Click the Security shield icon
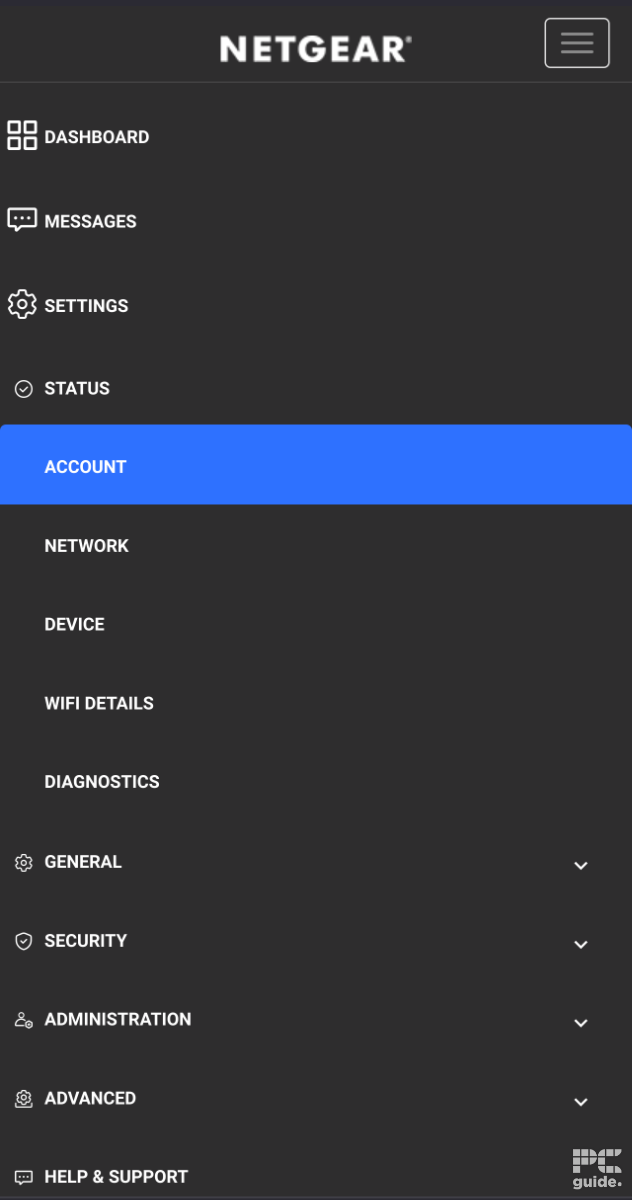The width and height of the screenshot is (632, 1200). pos(24,941)
